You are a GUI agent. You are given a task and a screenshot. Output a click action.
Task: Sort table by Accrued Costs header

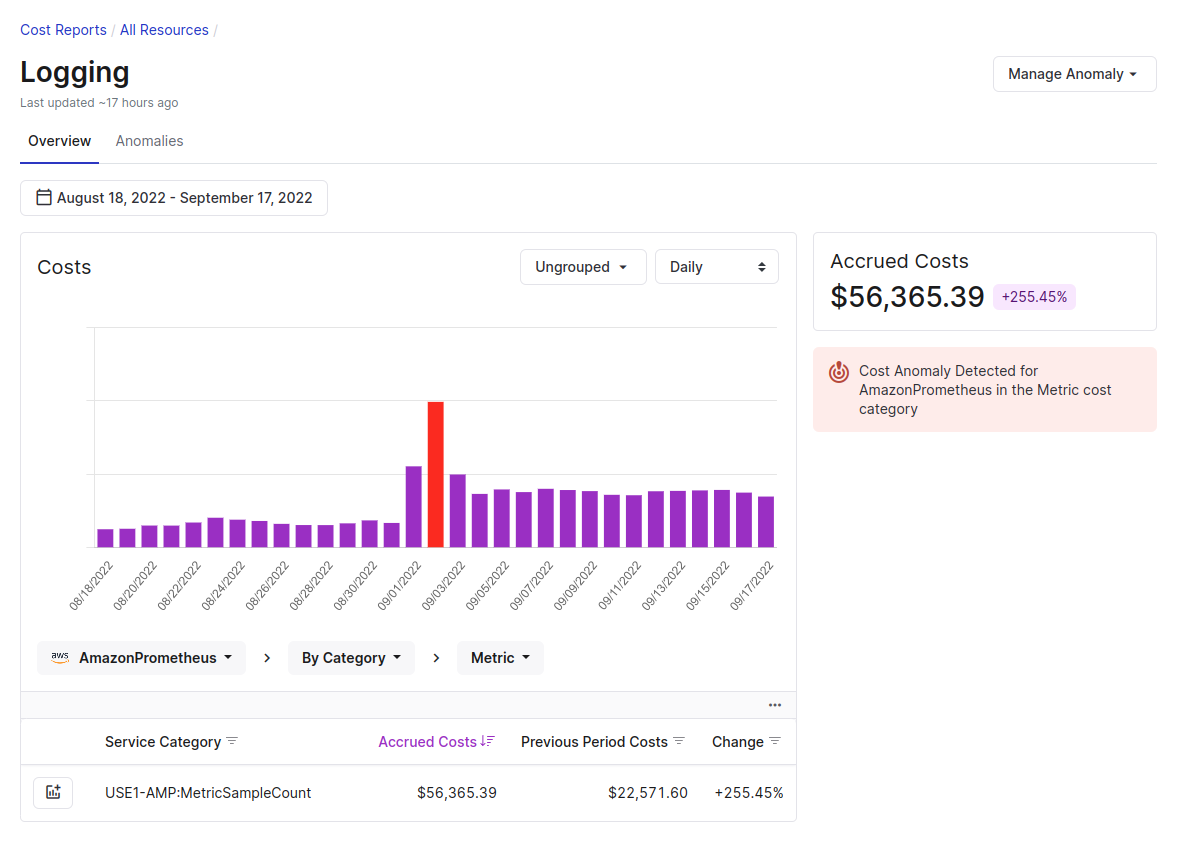427,742
